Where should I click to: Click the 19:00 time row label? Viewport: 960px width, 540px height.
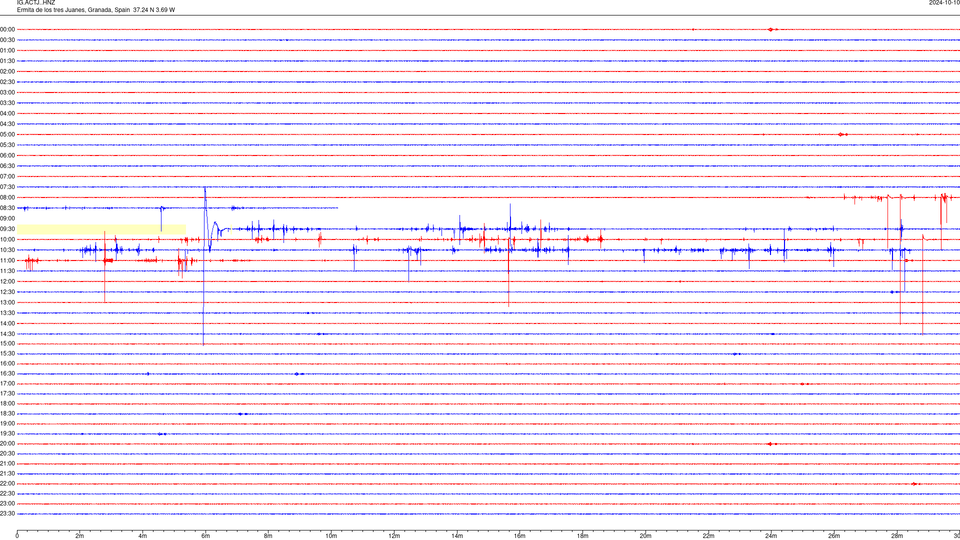point(7,424)
